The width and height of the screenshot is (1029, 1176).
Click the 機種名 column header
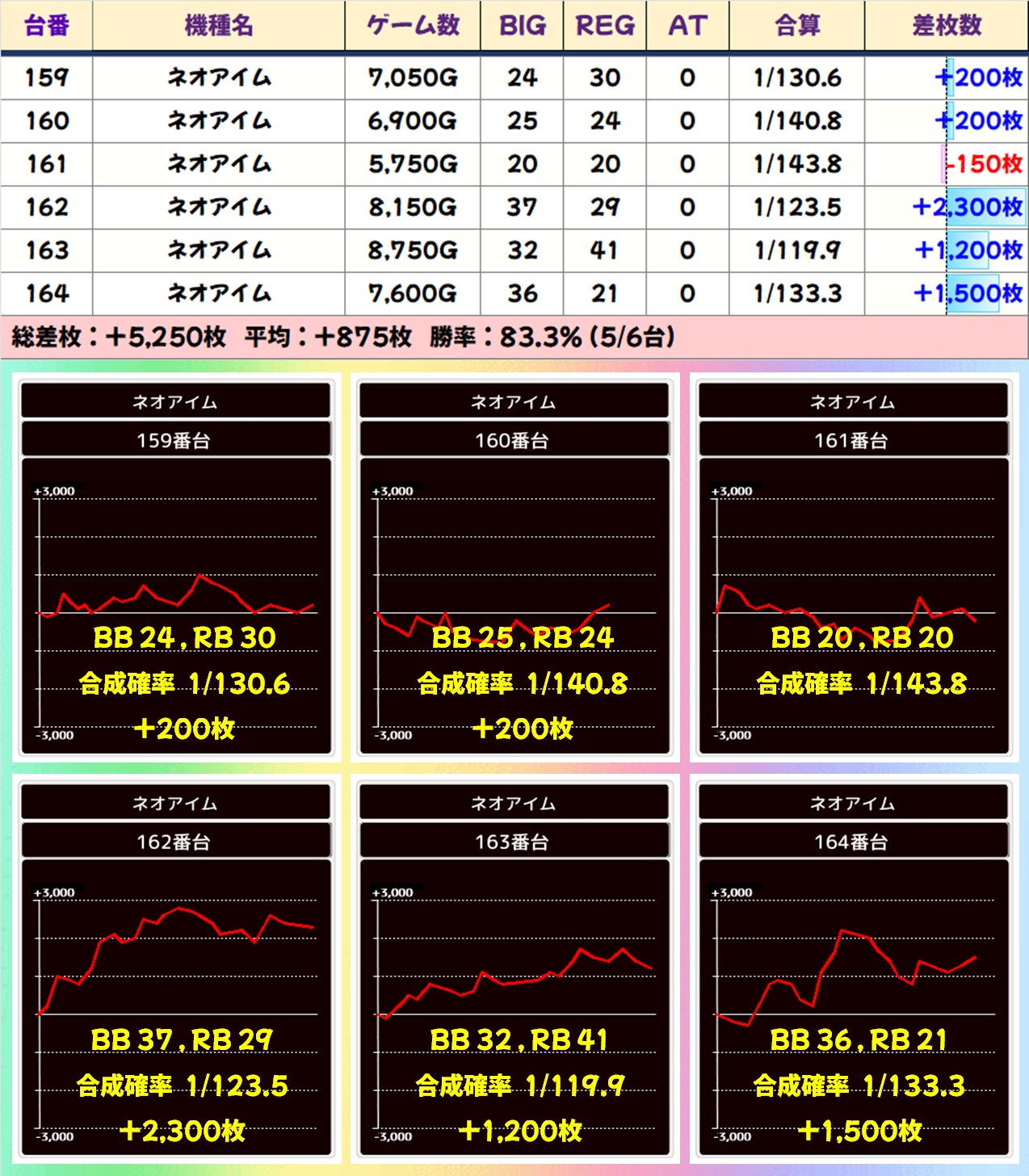point(219,26)
